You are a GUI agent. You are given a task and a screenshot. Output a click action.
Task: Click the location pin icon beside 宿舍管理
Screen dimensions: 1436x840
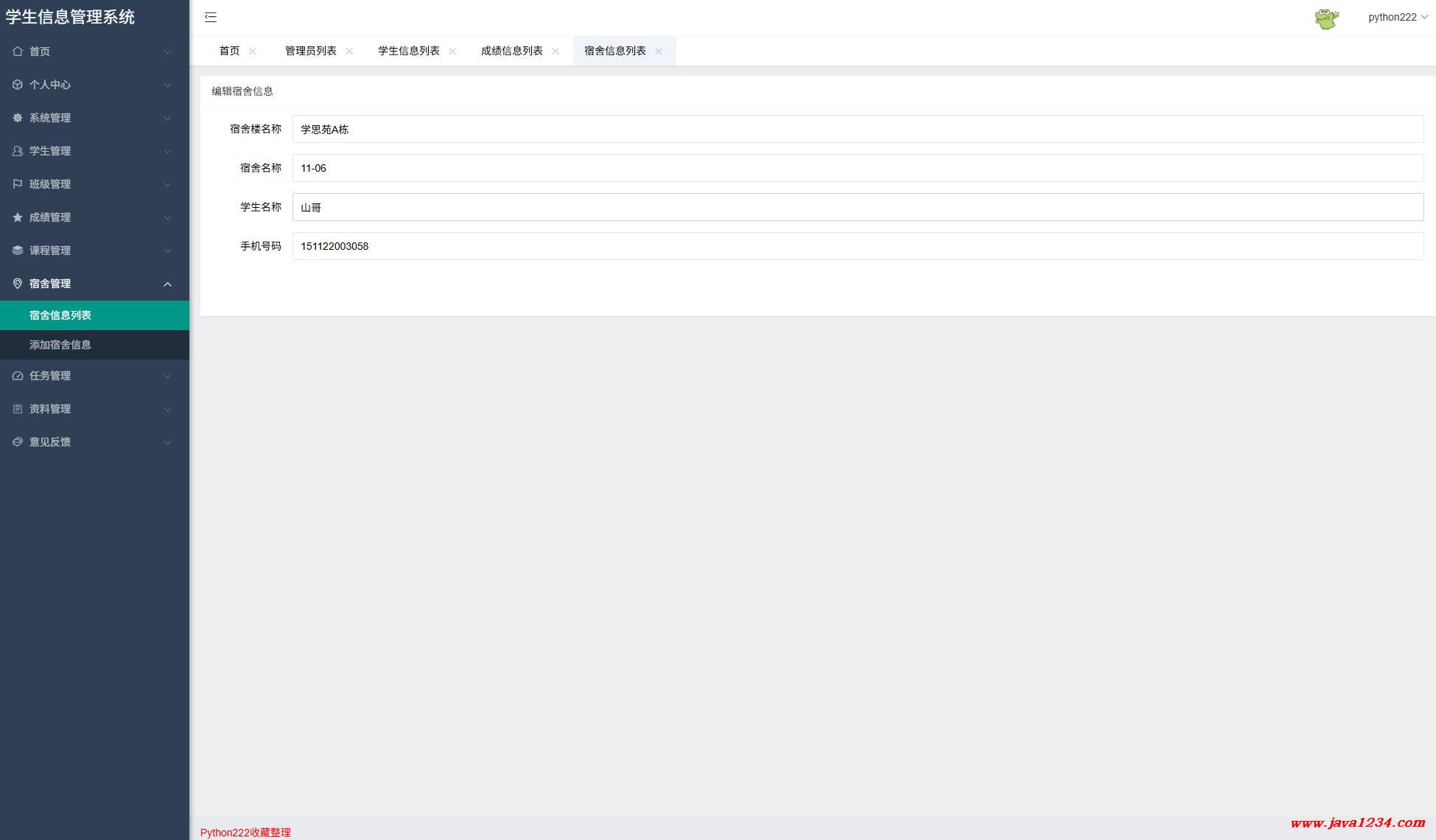pyautogui.click(x=18, y=284)
